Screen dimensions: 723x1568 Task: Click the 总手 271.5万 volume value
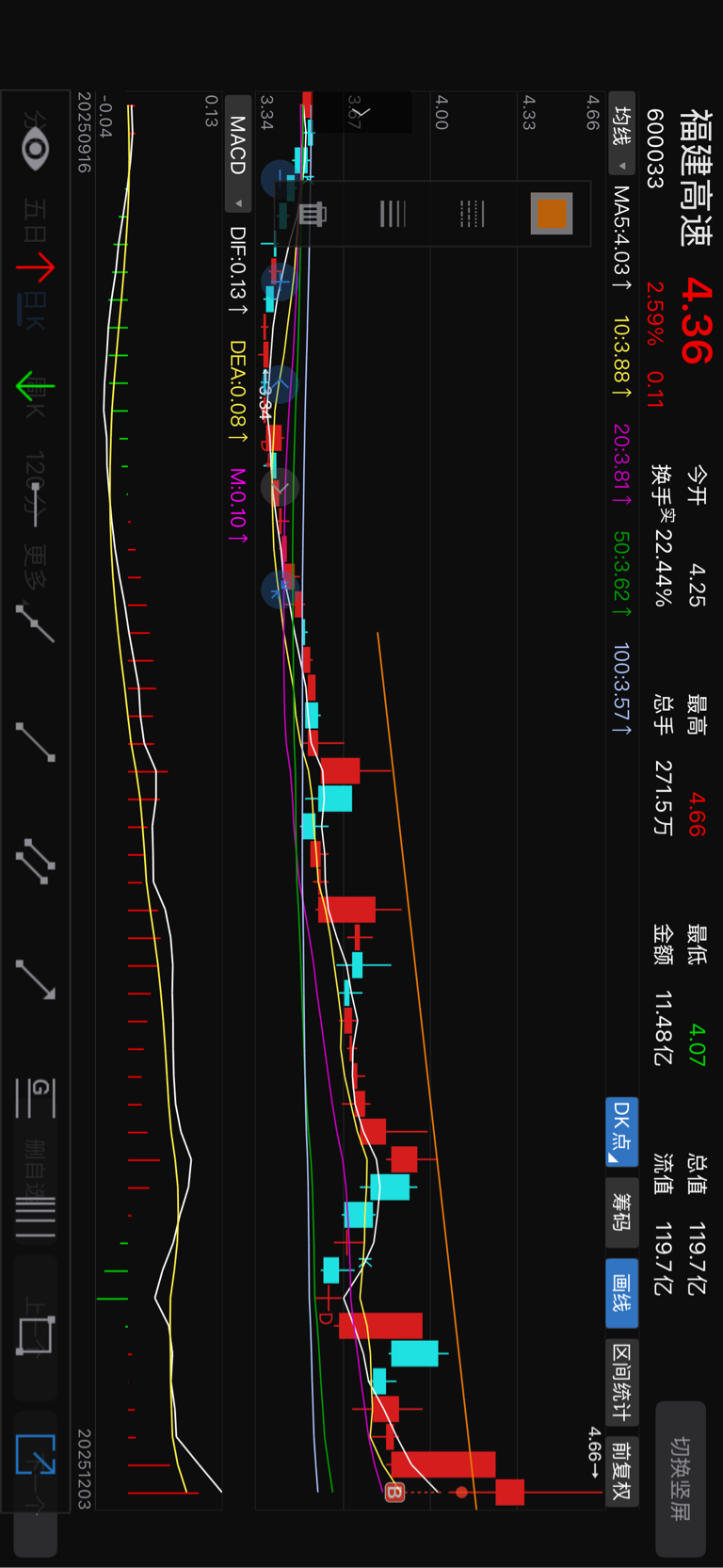coord(664,765)
